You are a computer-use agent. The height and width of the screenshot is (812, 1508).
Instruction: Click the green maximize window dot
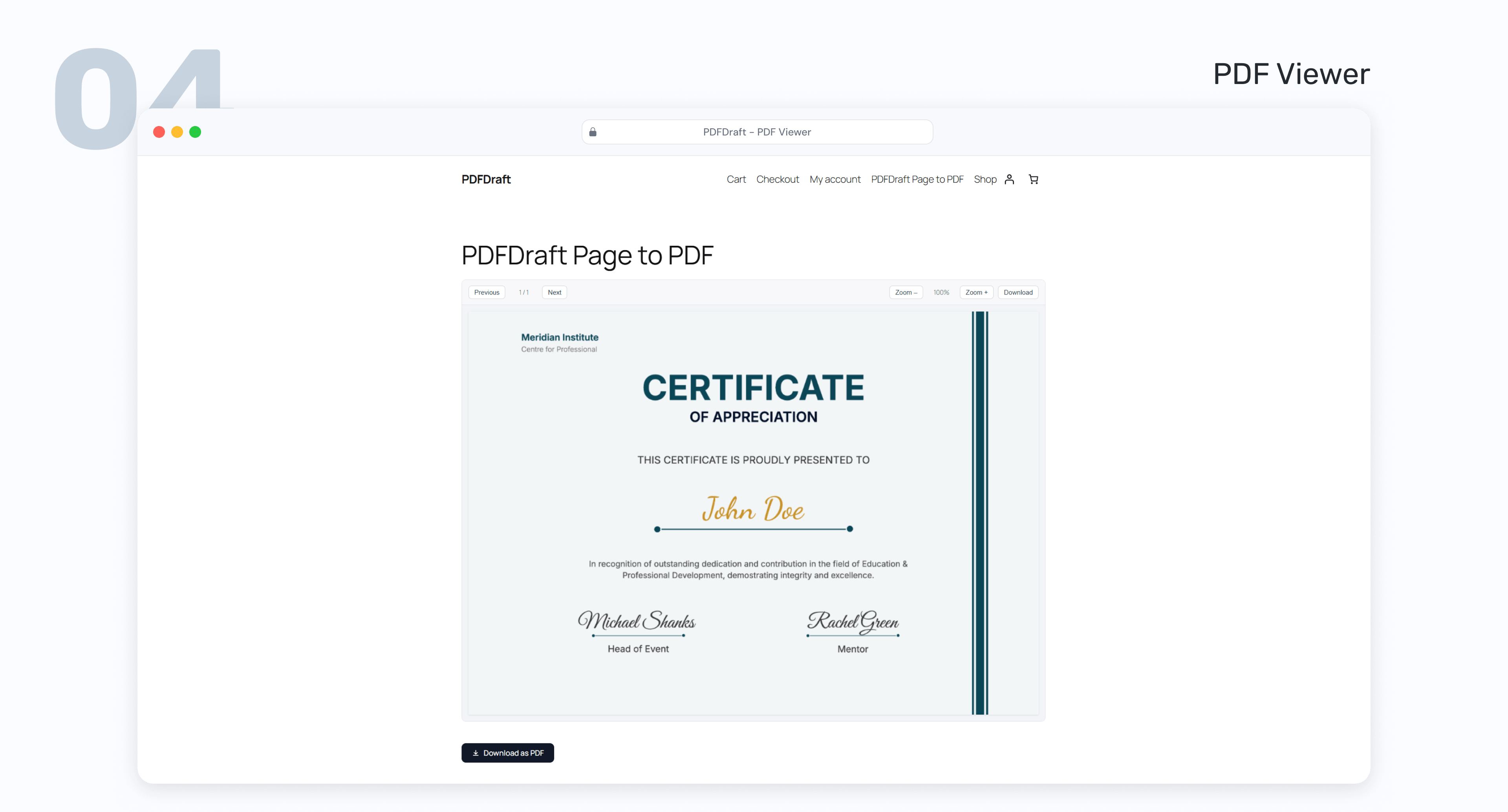pyautogui.click(x=195, y=132)
